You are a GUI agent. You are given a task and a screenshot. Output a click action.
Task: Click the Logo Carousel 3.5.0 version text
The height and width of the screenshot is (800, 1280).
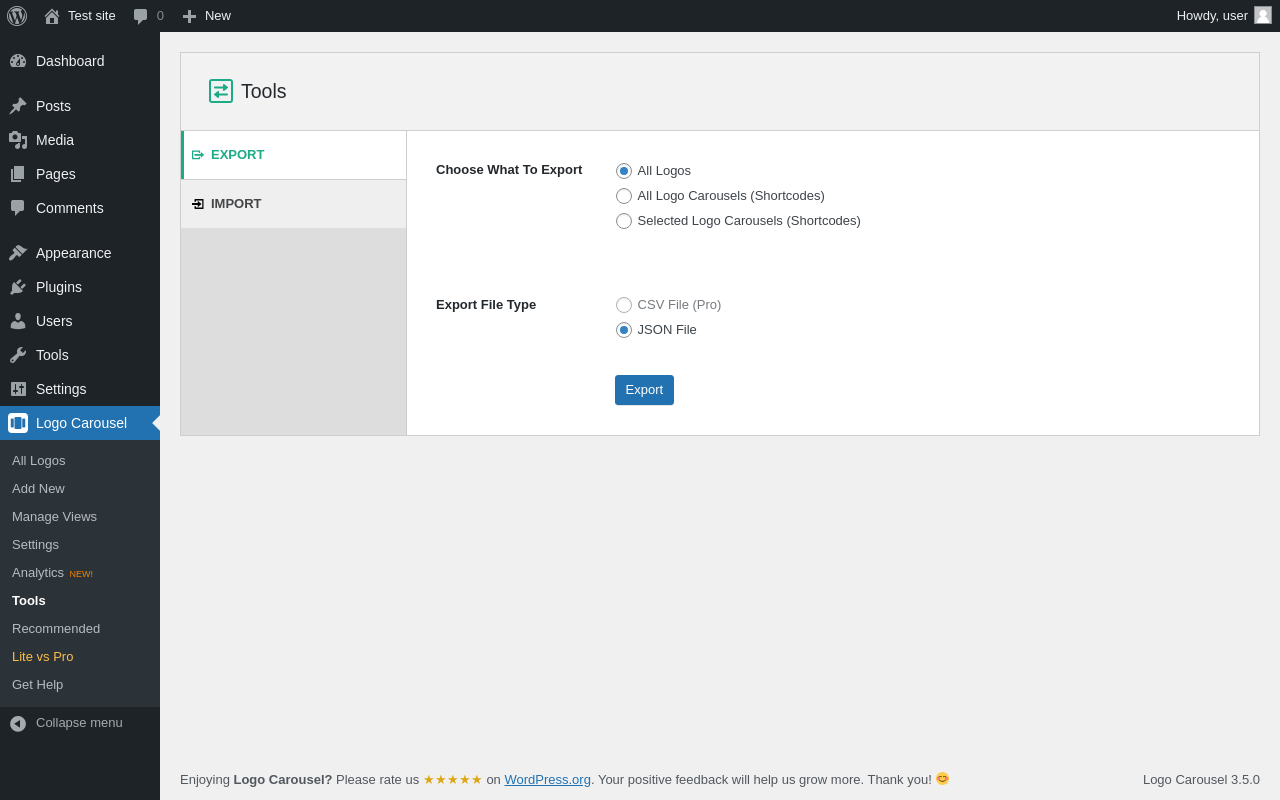pos(1201,779)
